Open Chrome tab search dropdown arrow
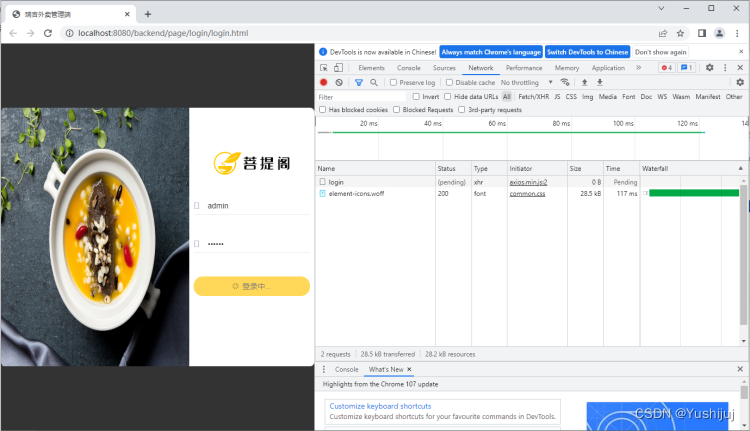 point(661,8)
